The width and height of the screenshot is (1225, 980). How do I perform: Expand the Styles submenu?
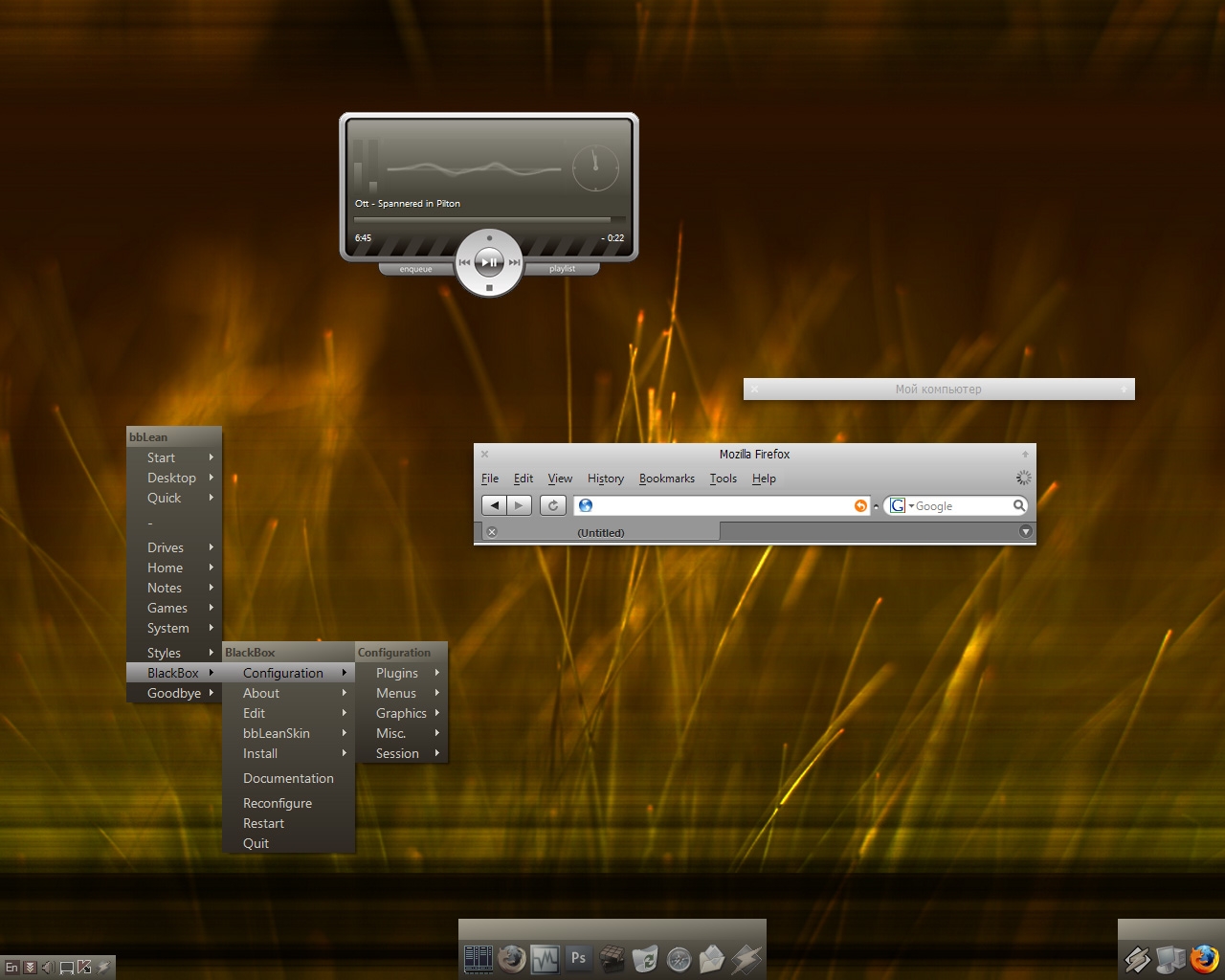pos(174,653)
